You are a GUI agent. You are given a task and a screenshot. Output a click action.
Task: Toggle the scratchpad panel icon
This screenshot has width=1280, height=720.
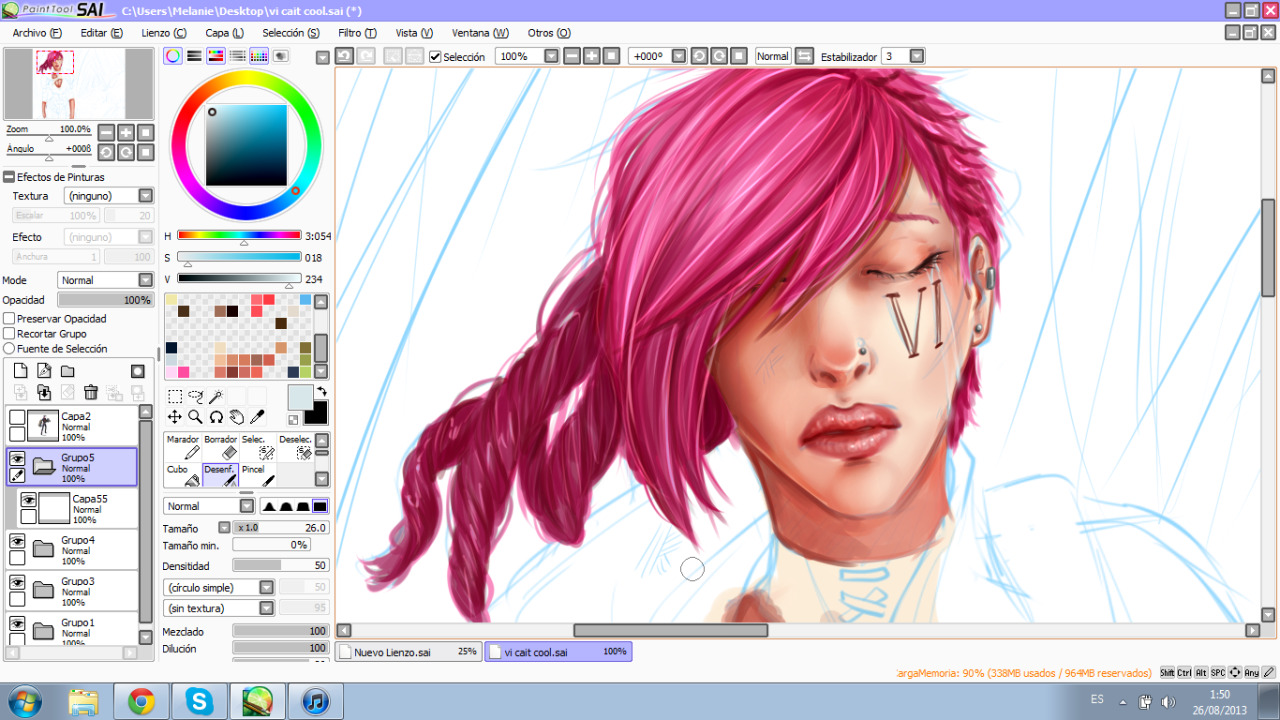(280, 56)
